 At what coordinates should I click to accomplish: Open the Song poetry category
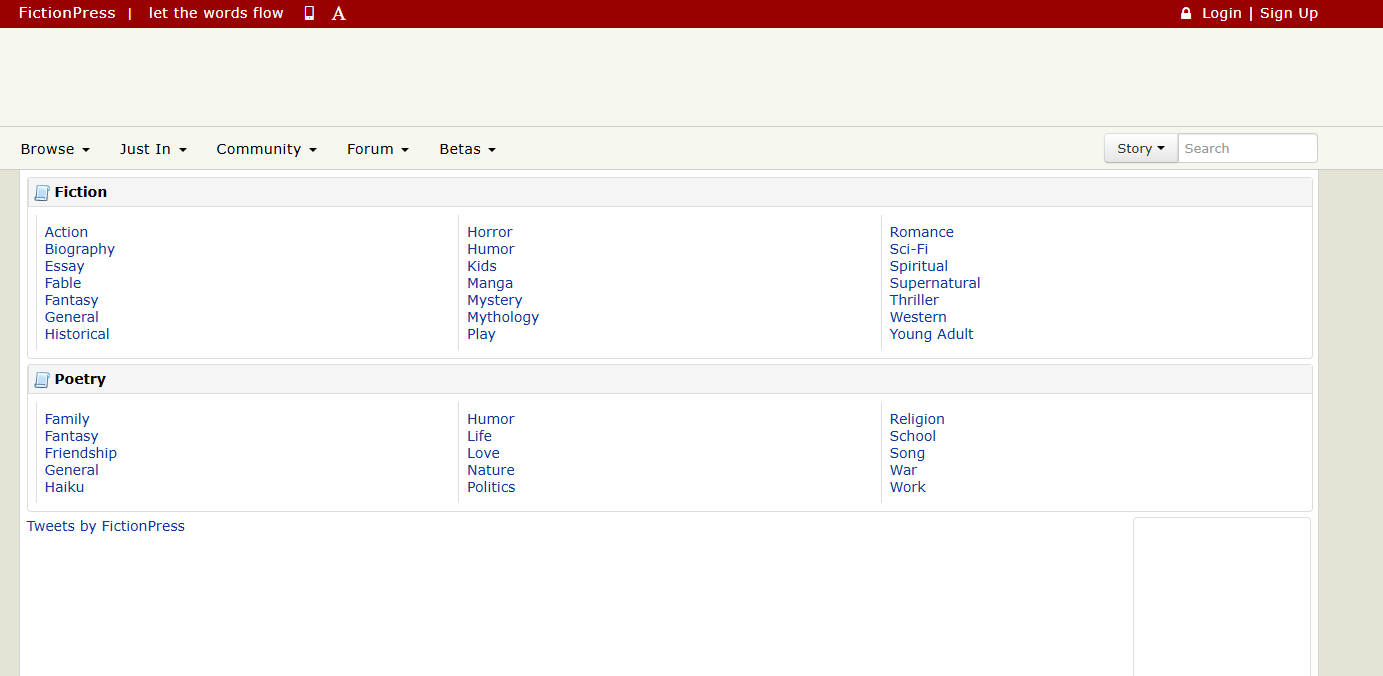pos(907,453)
